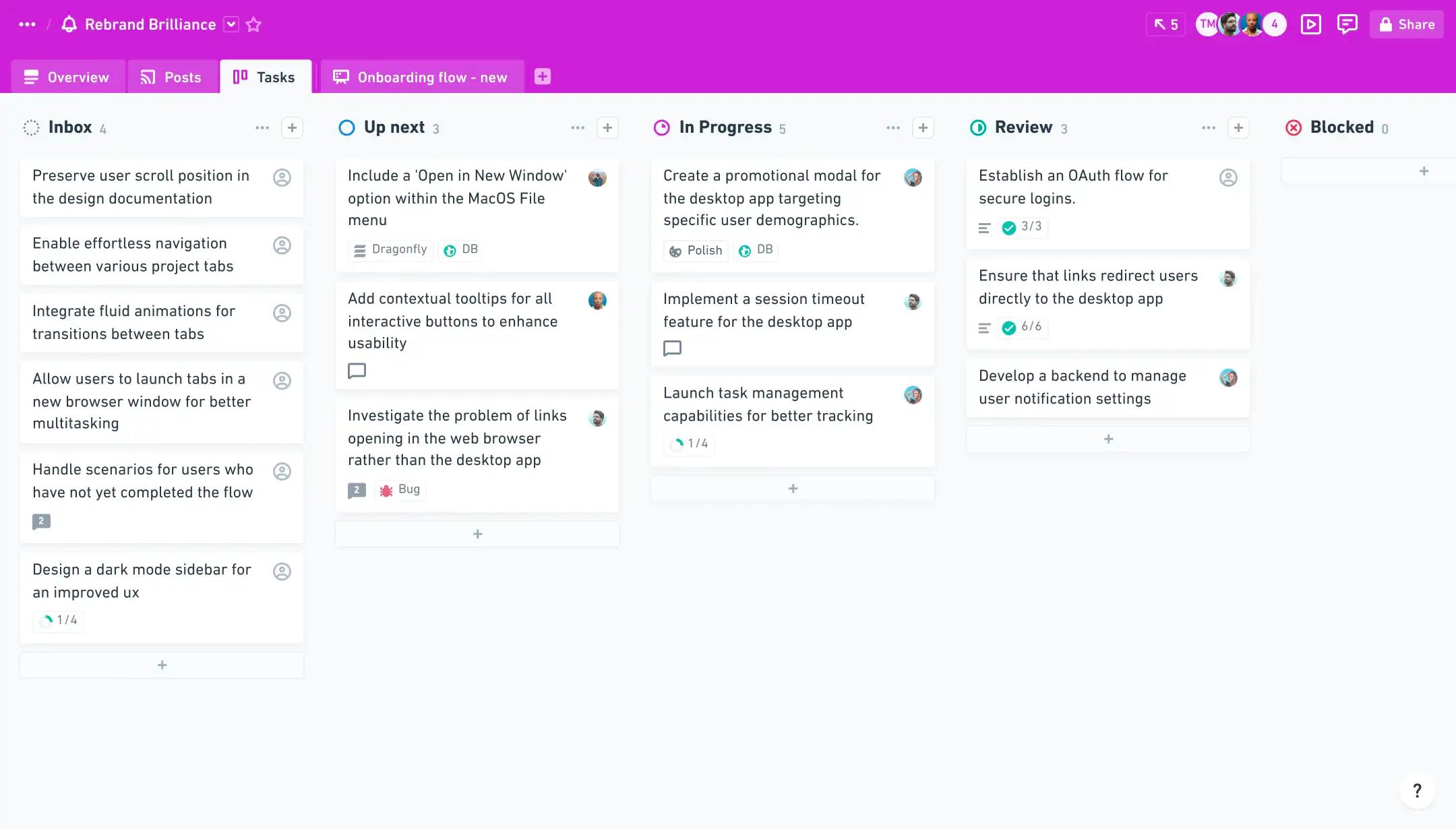The width and height of the screenshot is (1456, 829).
Task: Add a card to the Blocked column
Action: (x=1424, y=171)
